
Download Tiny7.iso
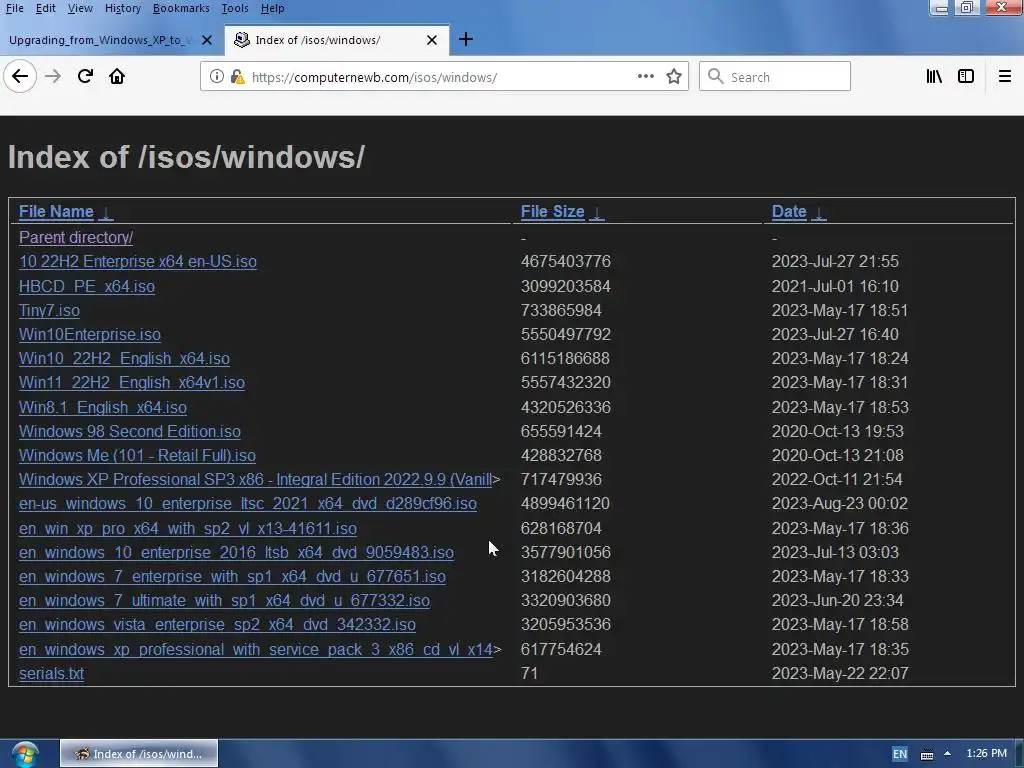(x=49, y=311)
